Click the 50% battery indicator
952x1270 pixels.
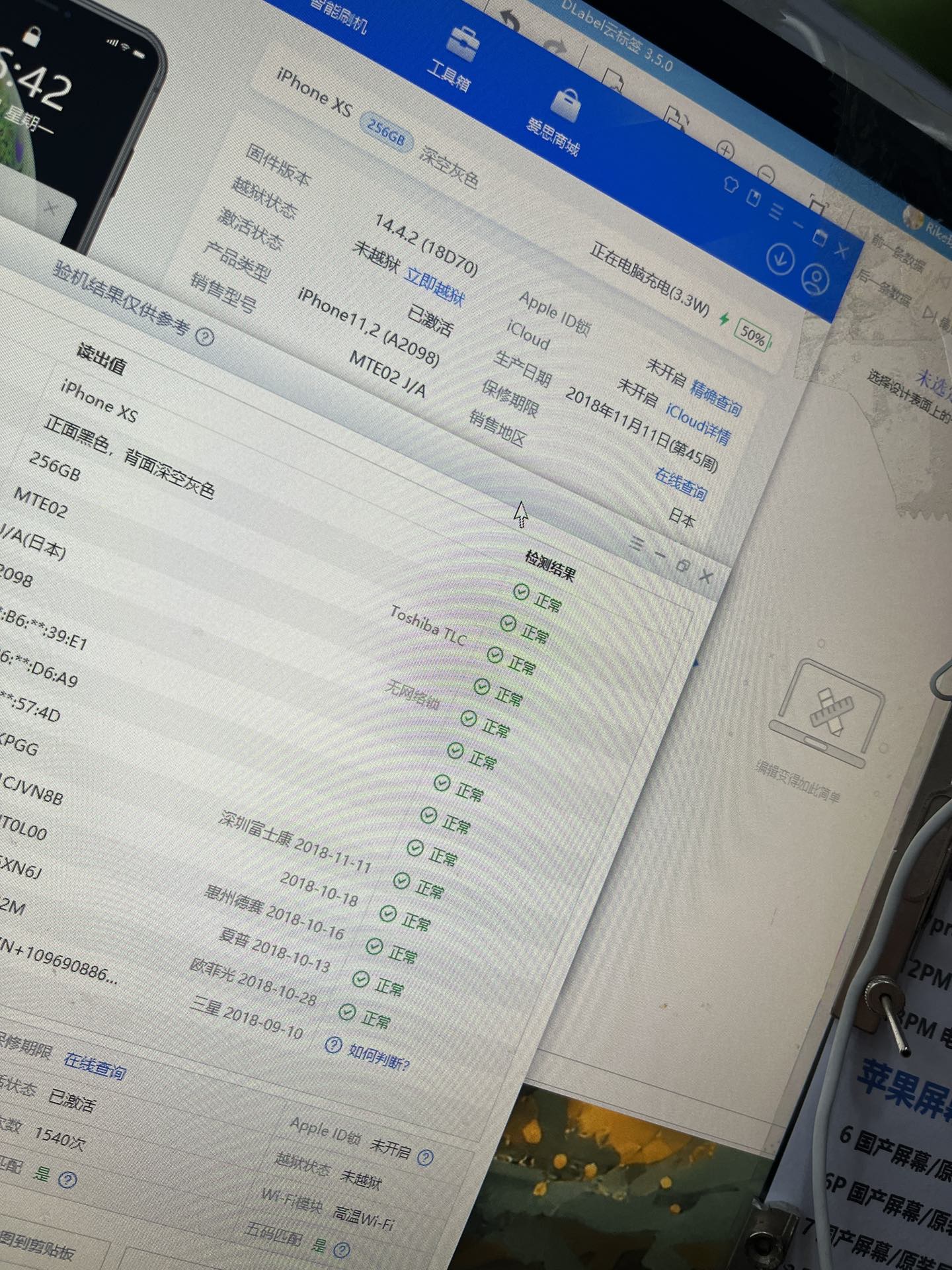coord(752,336)
